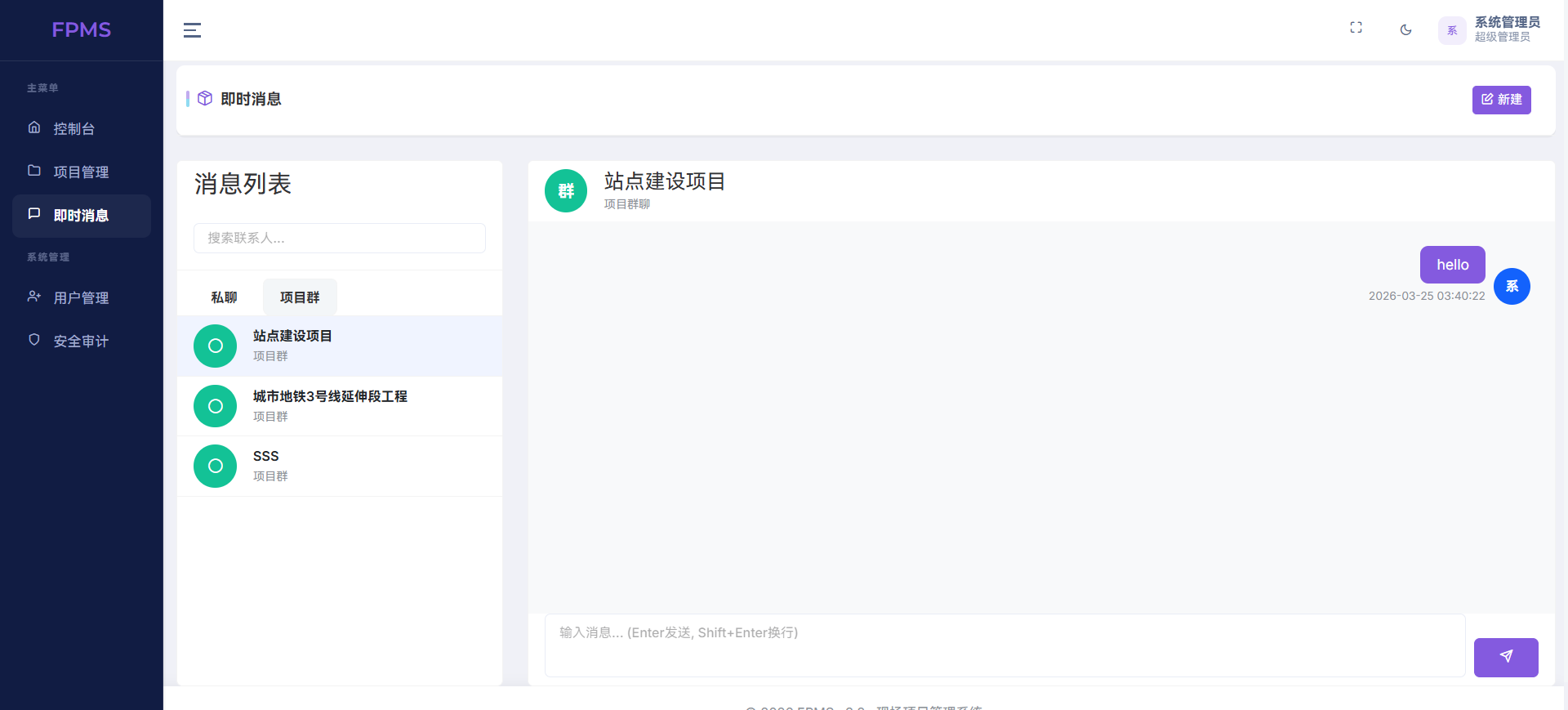Screen dimensions: 1568x710
Task: Select 即时消息 sidebar item
Action: coord(81,216)
